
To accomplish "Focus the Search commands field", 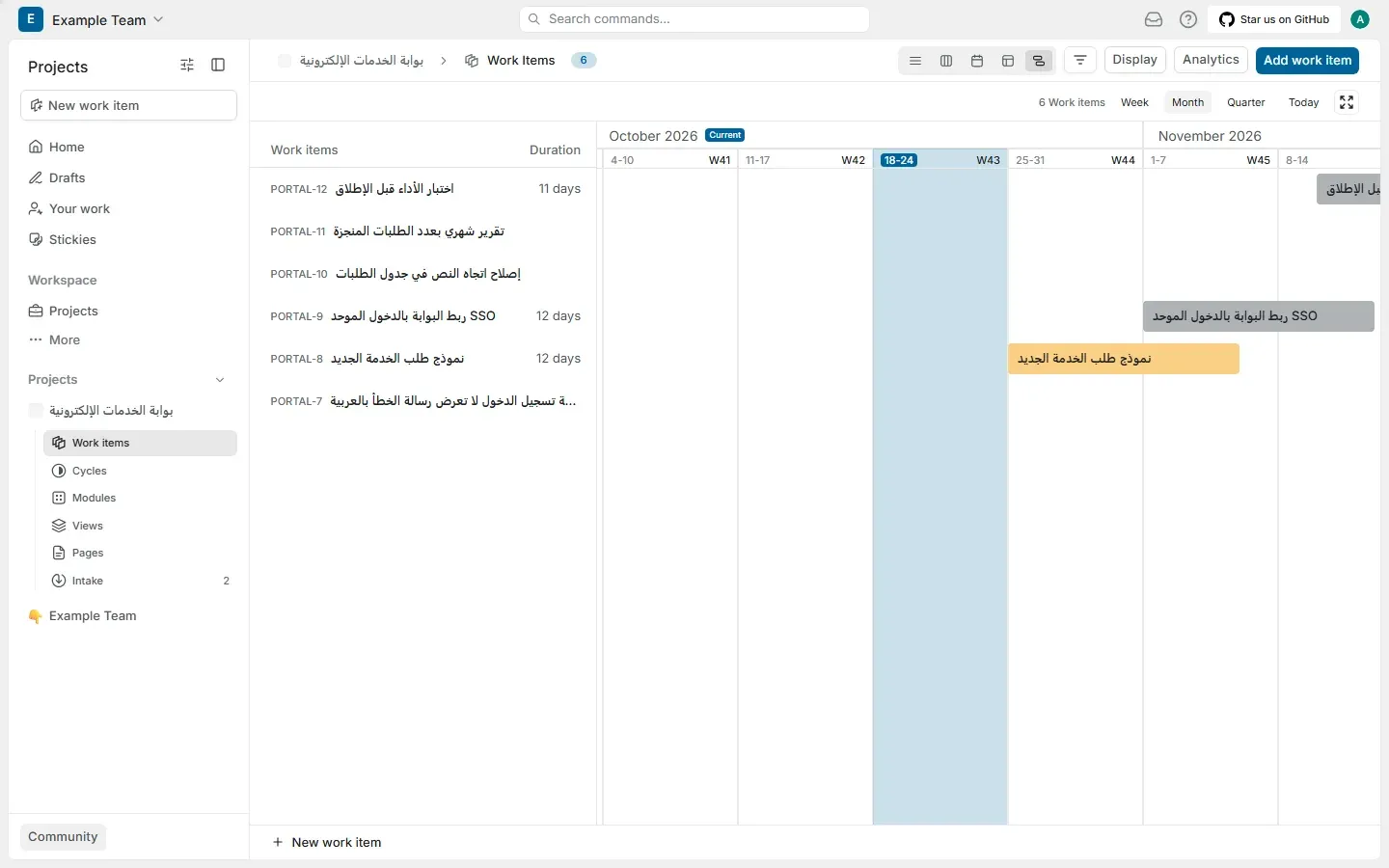I will point(694,19).
